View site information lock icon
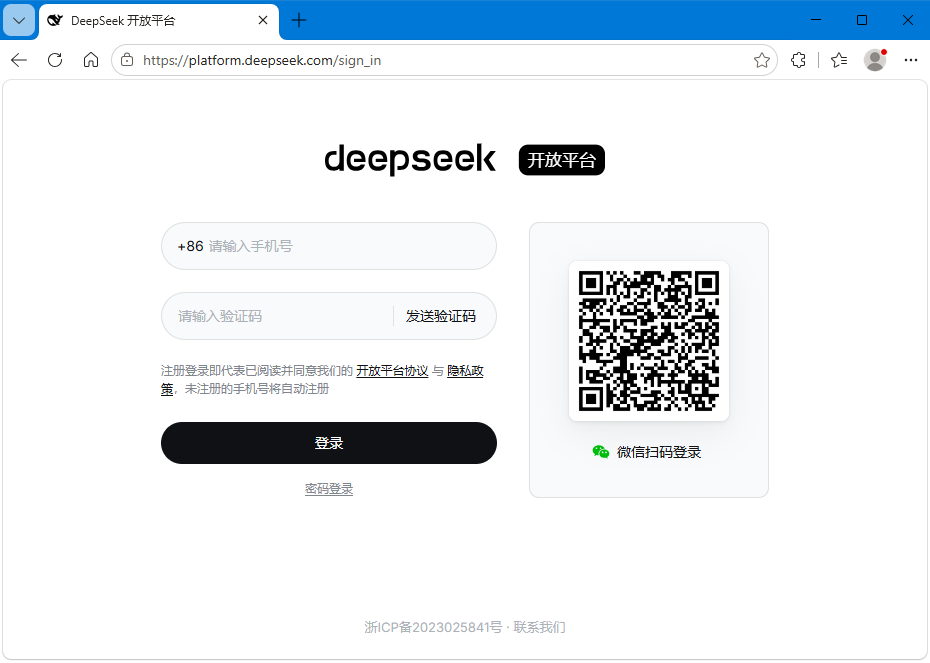The image size is (930, 663). [127, 60]
